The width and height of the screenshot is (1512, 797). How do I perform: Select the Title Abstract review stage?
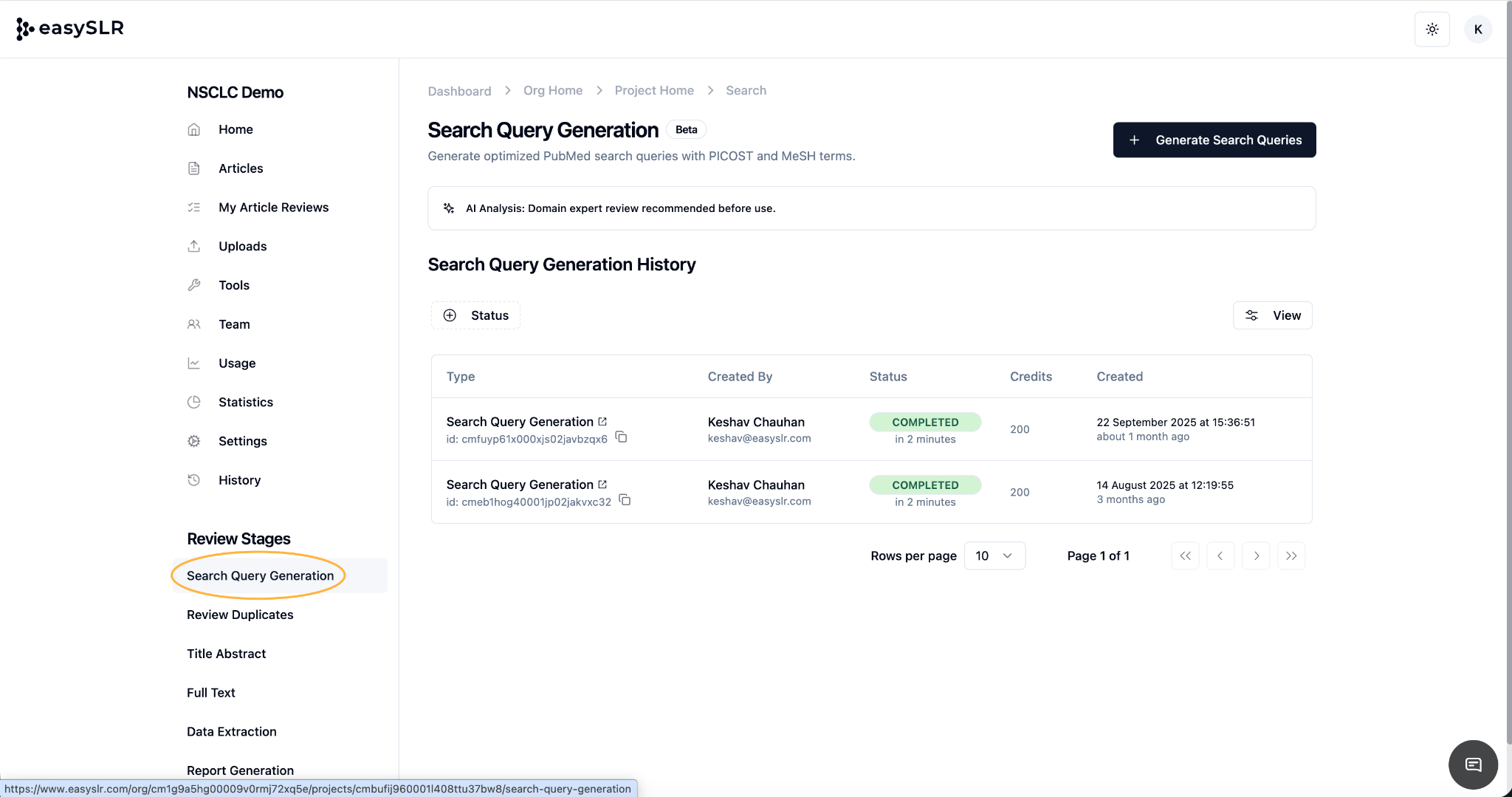(x=226, y=654)
